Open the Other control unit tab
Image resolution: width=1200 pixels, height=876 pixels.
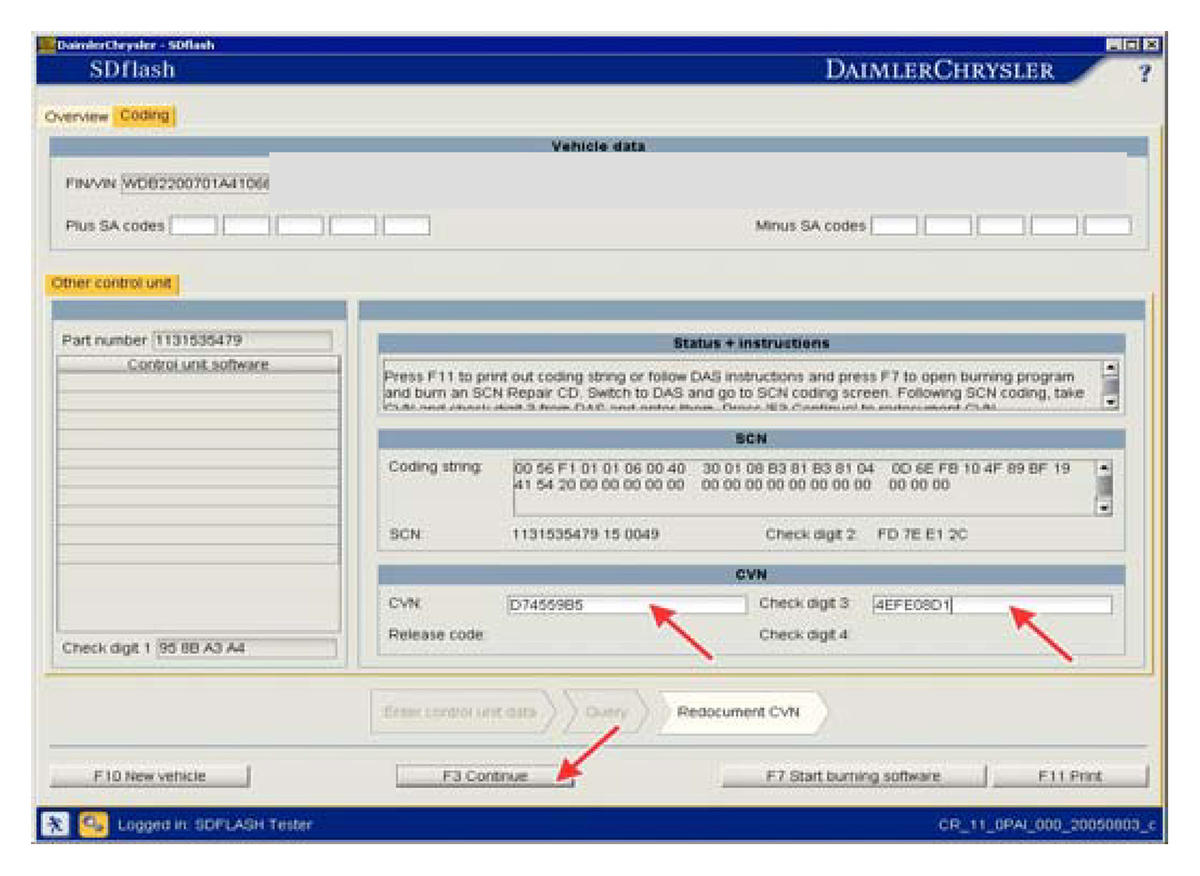[x=111, y=284]
